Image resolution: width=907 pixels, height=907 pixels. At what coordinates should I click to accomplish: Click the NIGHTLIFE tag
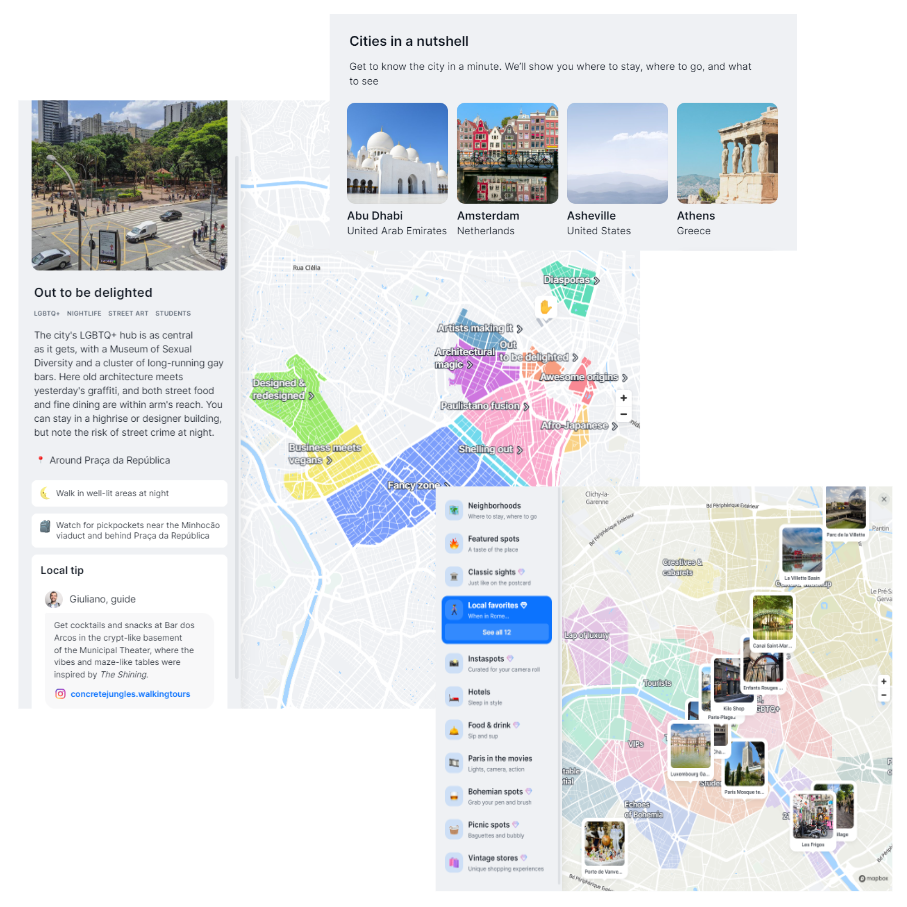[84, 314]
